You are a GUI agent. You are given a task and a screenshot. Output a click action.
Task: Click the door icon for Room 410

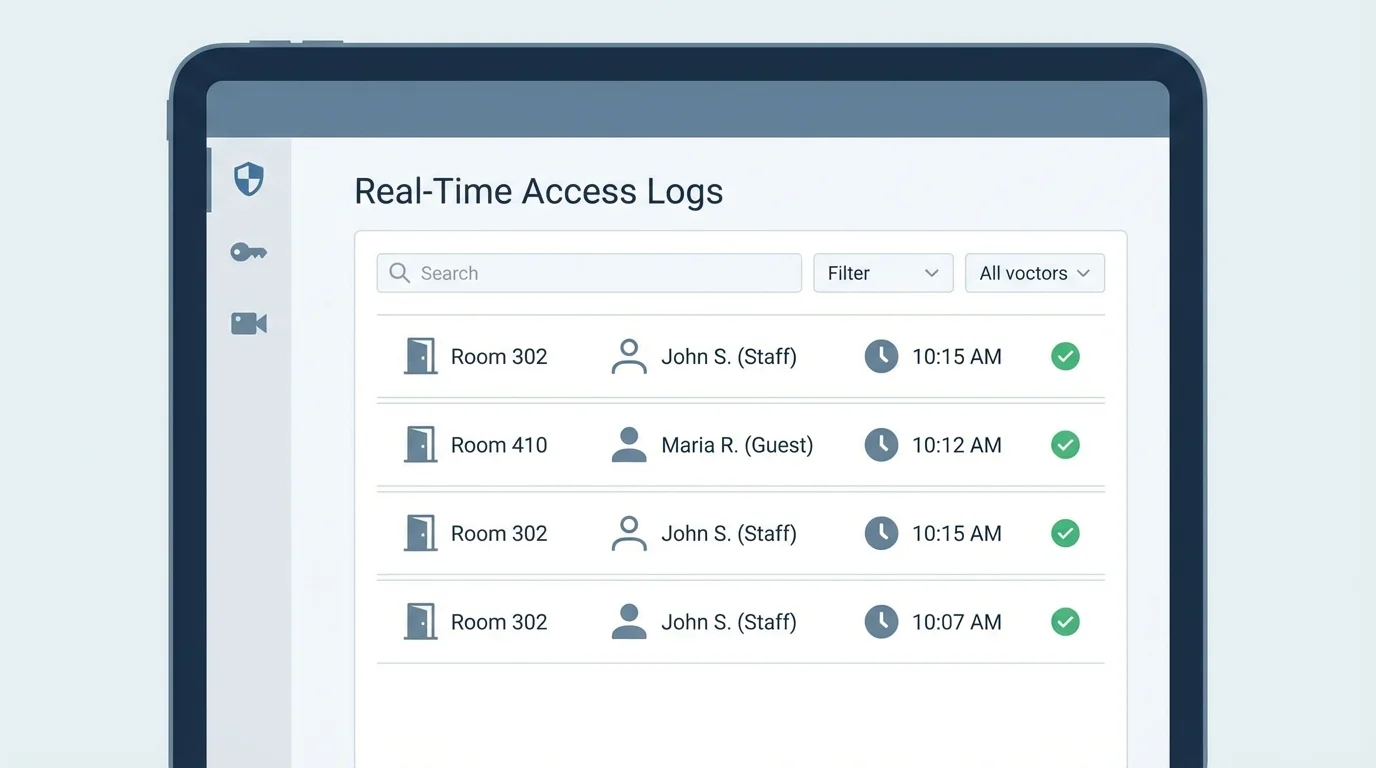[420, 444]
